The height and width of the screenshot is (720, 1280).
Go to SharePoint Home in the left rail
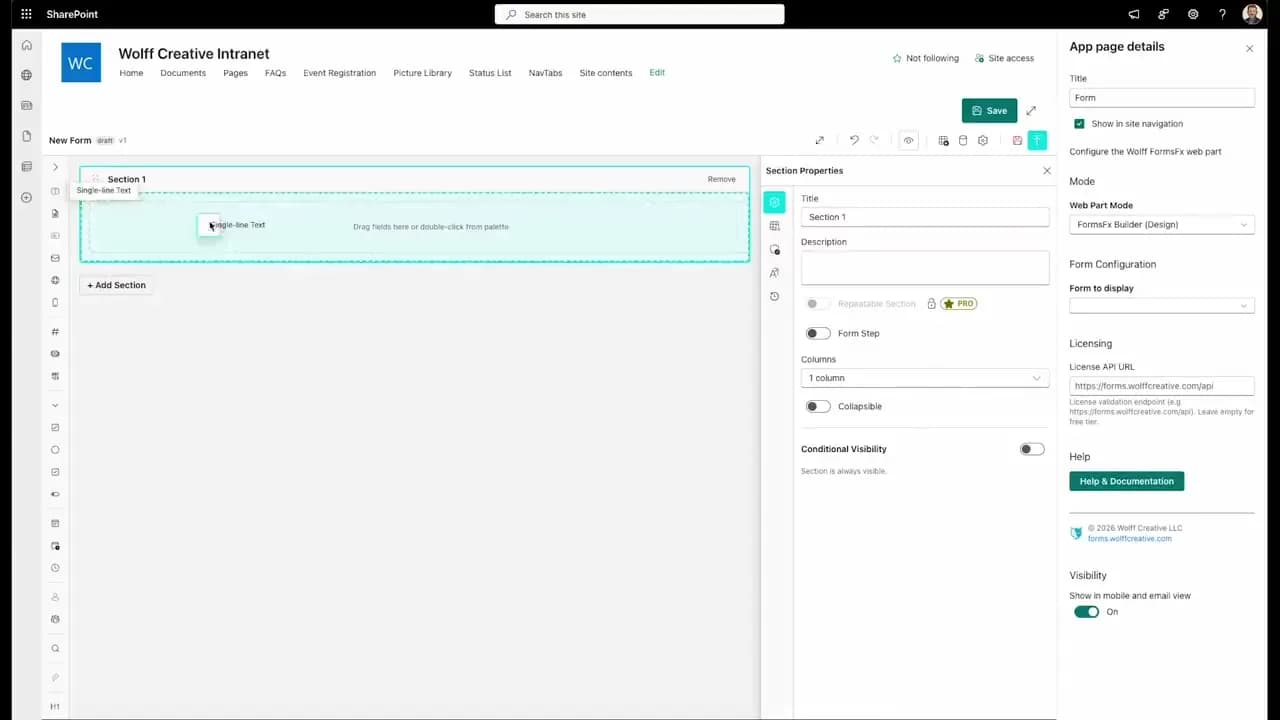click(x=27, y=45)
